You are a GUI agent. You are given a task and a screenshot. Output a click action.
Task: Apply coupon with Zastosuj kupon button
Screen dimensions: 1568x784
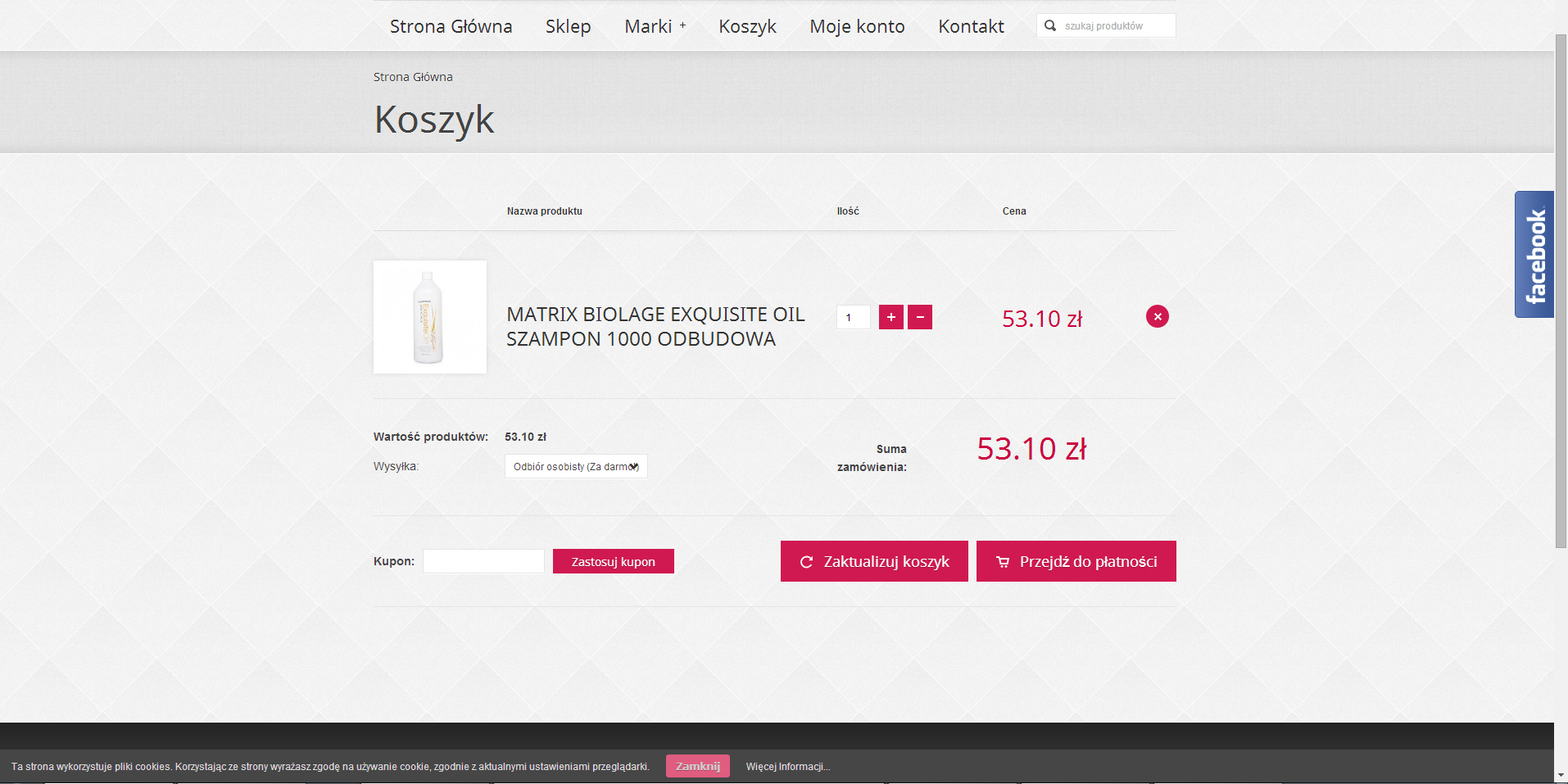click(x=614, y=561)
